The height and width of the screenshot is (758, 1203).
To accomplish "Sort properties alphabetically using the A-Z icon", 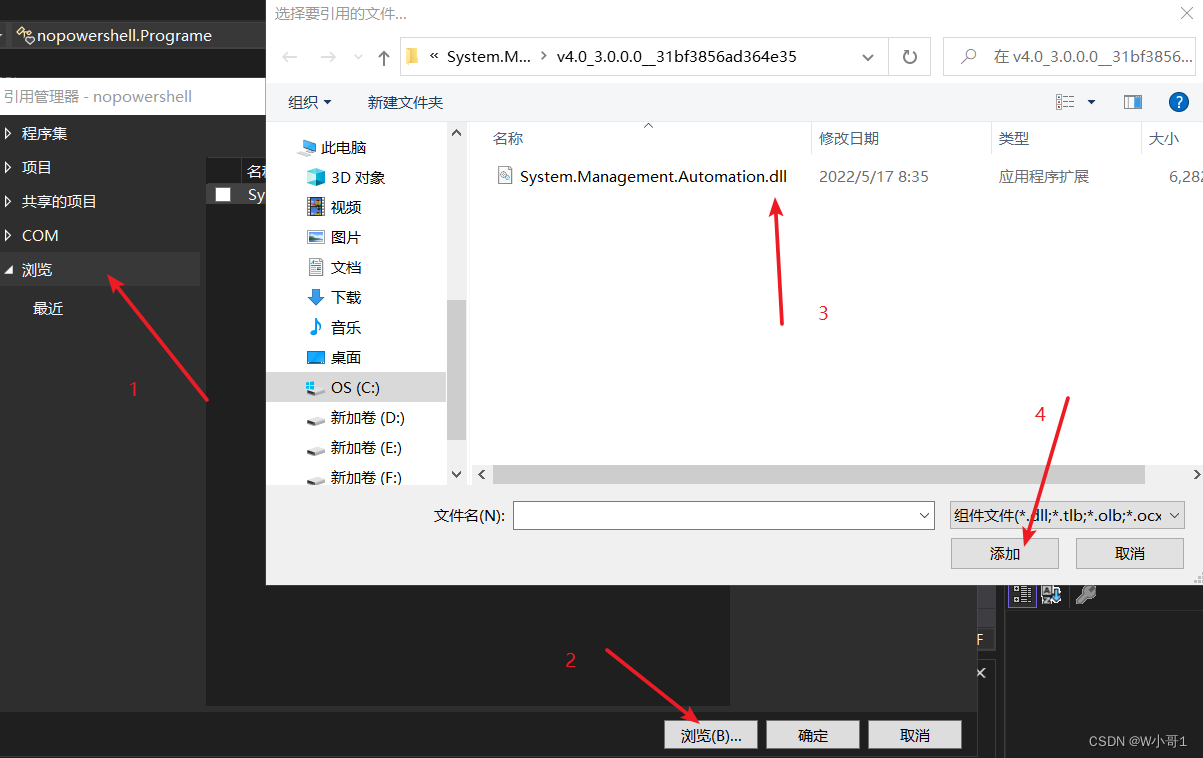I will (x=1050, y=595).
